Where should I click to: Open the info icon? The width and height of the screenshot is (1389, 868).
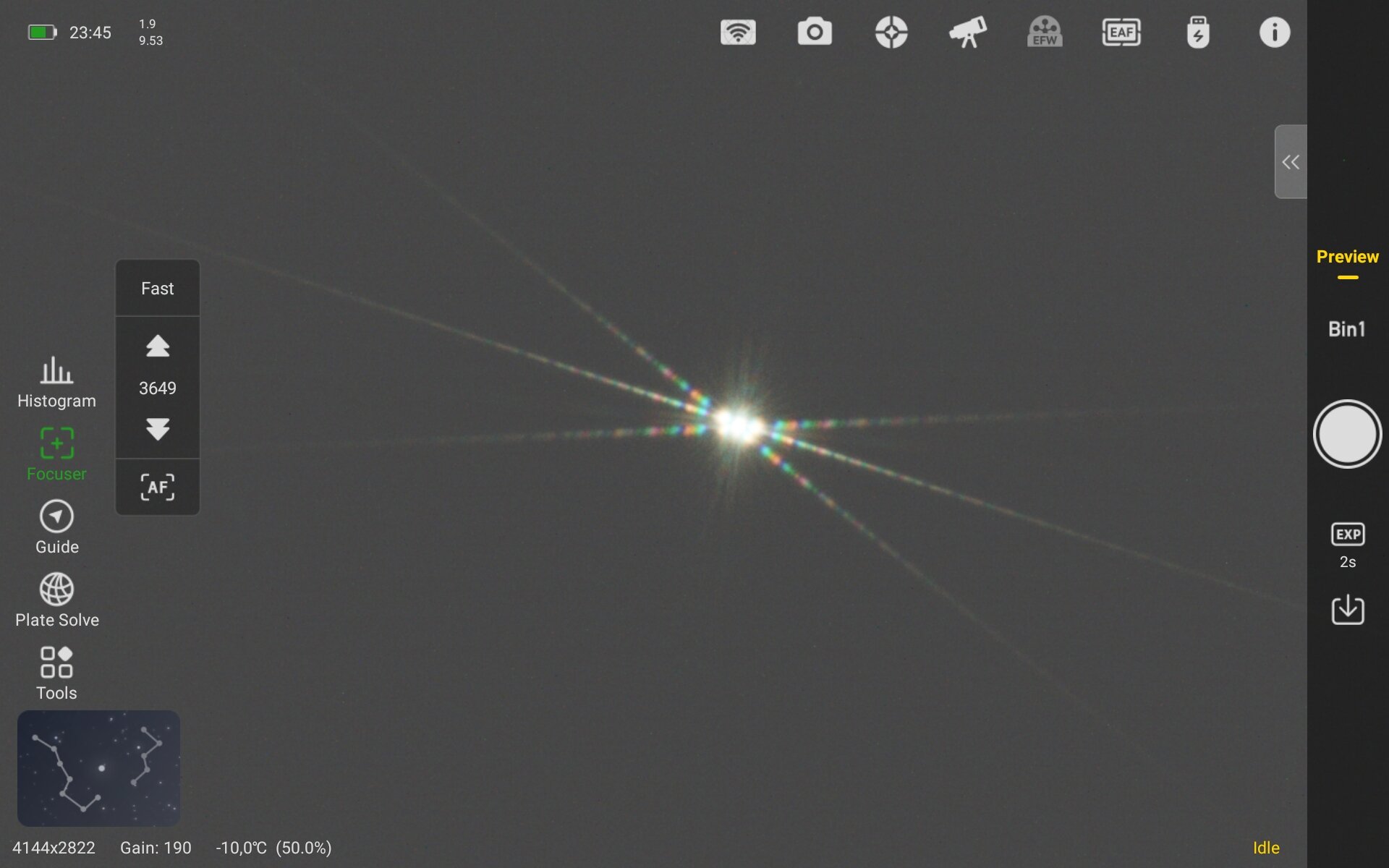pos(1274,33)
